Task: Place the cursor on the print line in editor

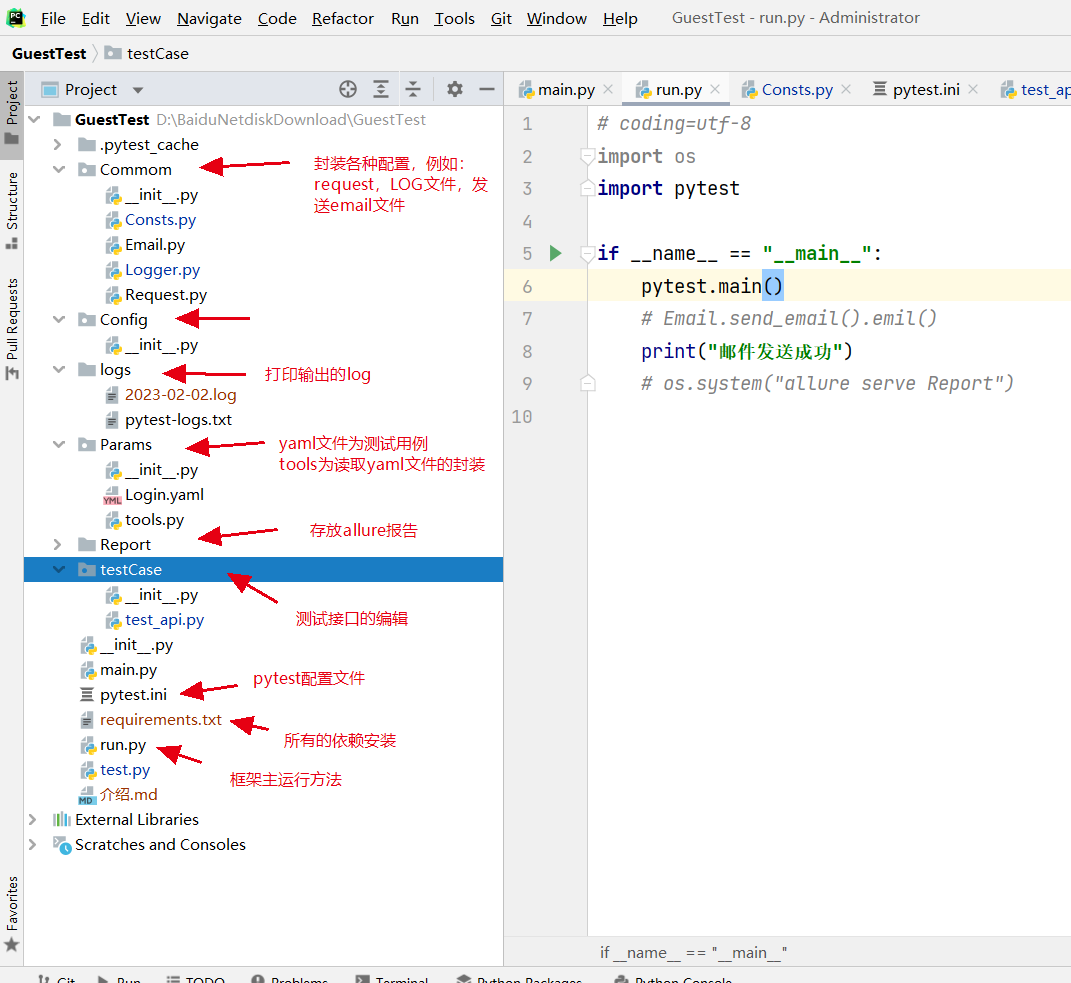Action: (x=747, y=351)
